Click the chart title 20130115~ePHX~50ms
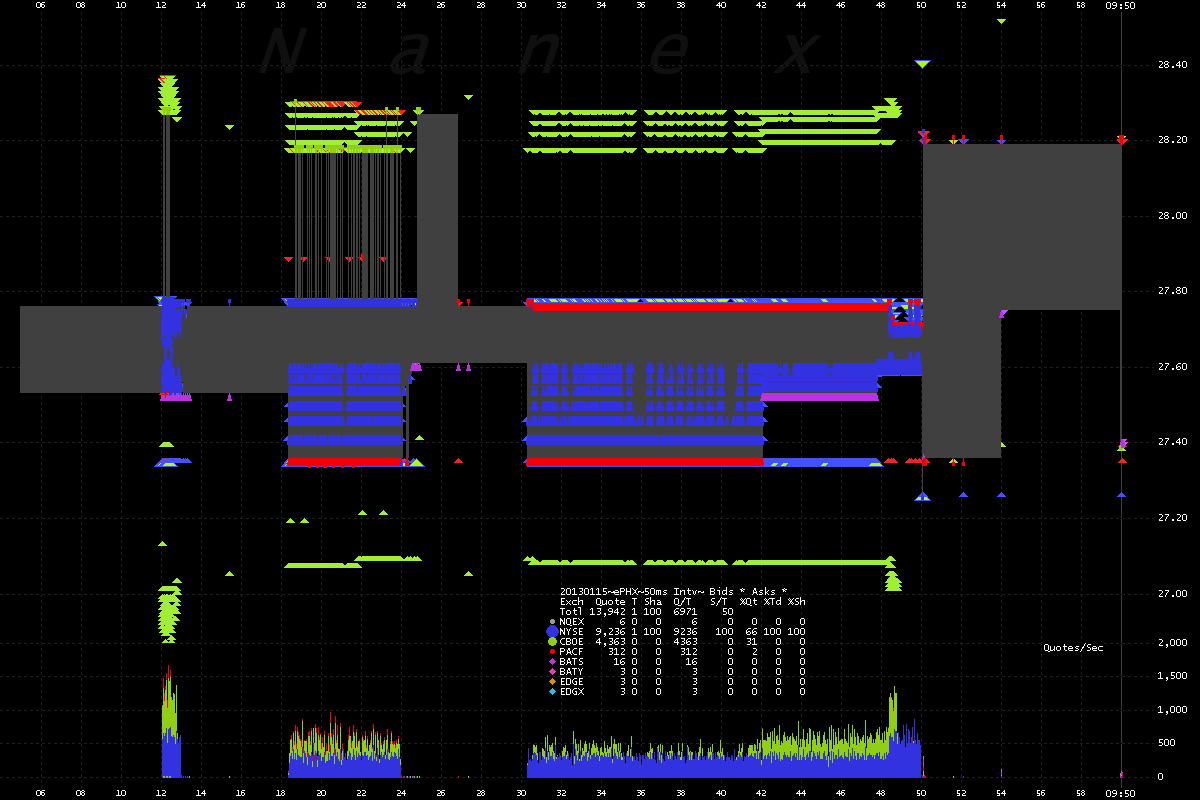 pos(614,591)
